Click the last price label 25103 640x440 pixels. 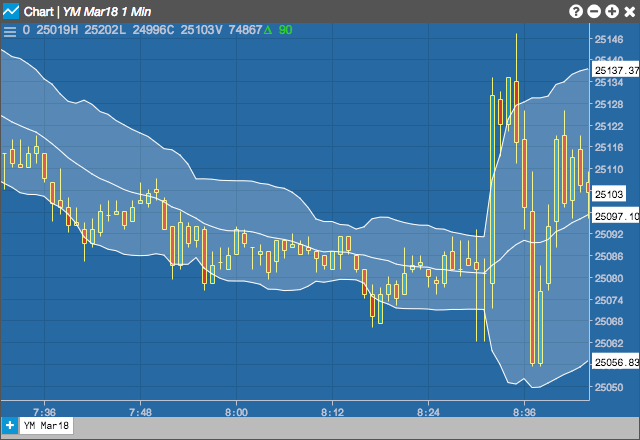[609, 194]
